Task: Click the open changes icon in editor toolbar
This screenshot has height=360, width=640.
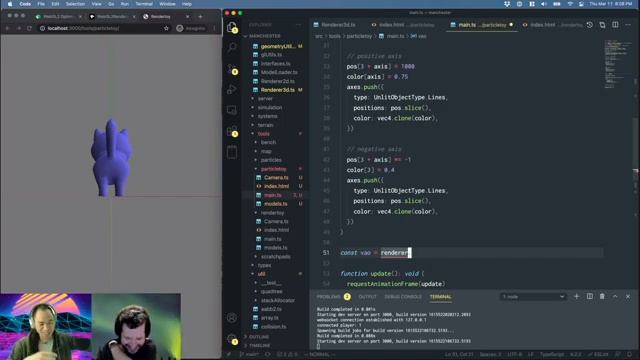Action: click(602, 25)
